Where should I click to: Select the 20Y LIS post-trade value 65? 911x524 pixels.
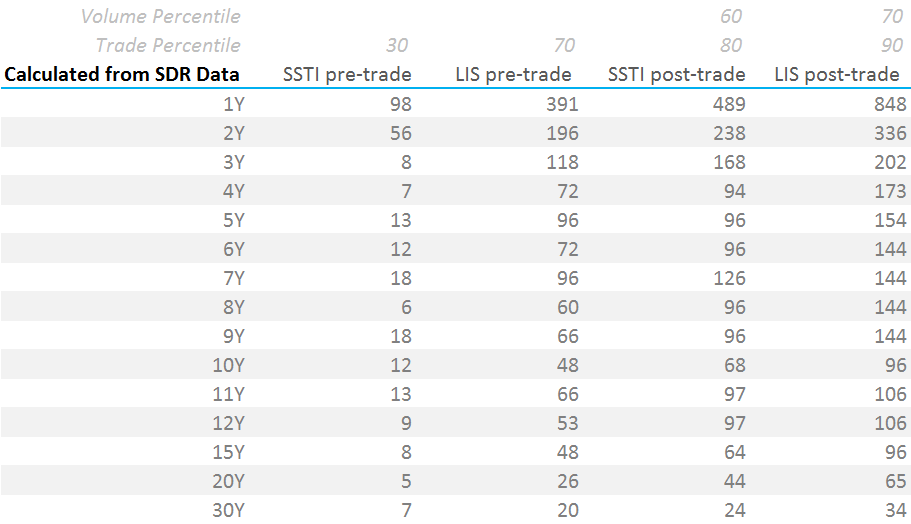pos(895,482)
